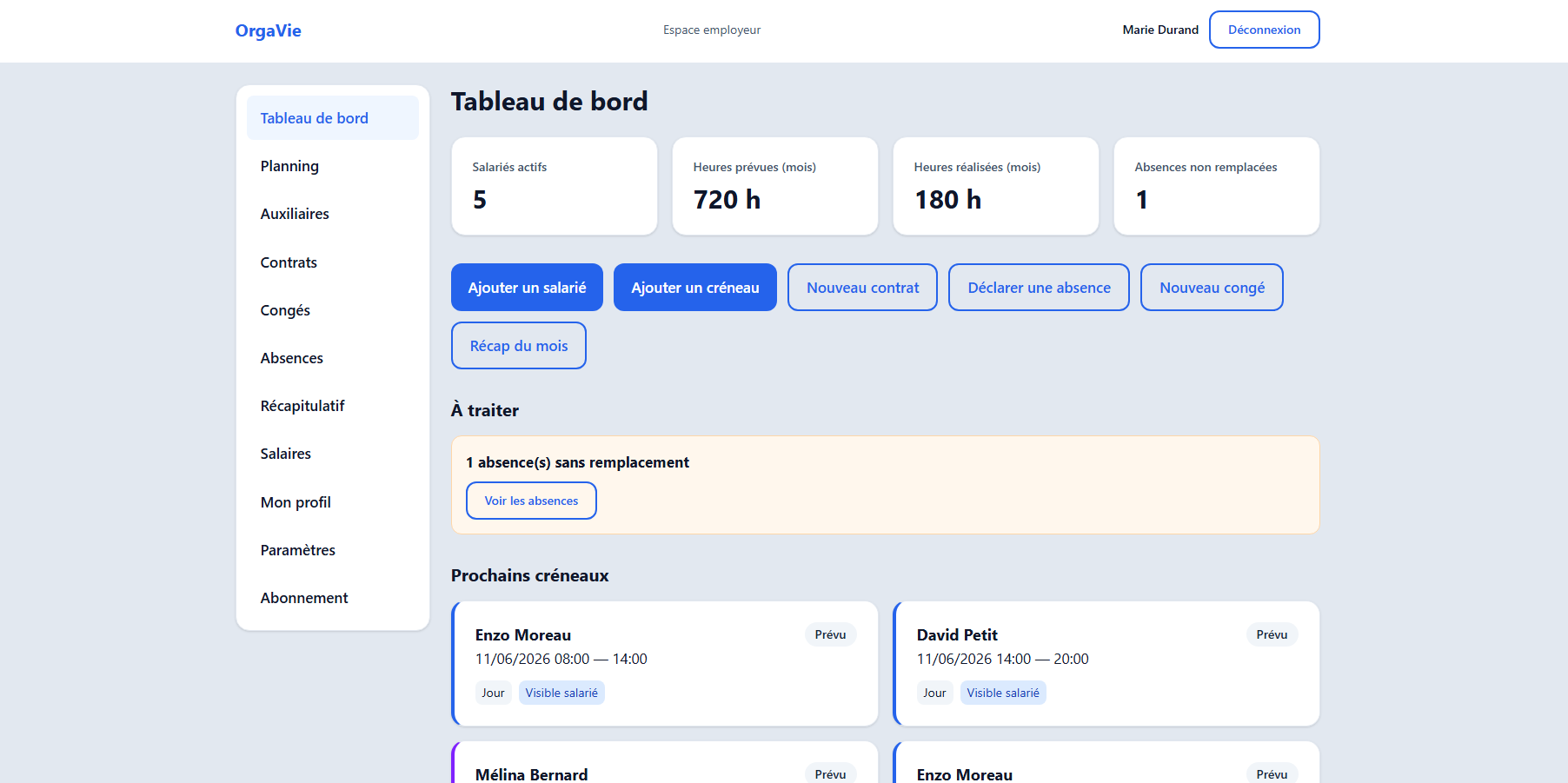Viewport: 1568px width, 783px height.
Task: Click the OrgaVie logo
Action: point(268,30)
